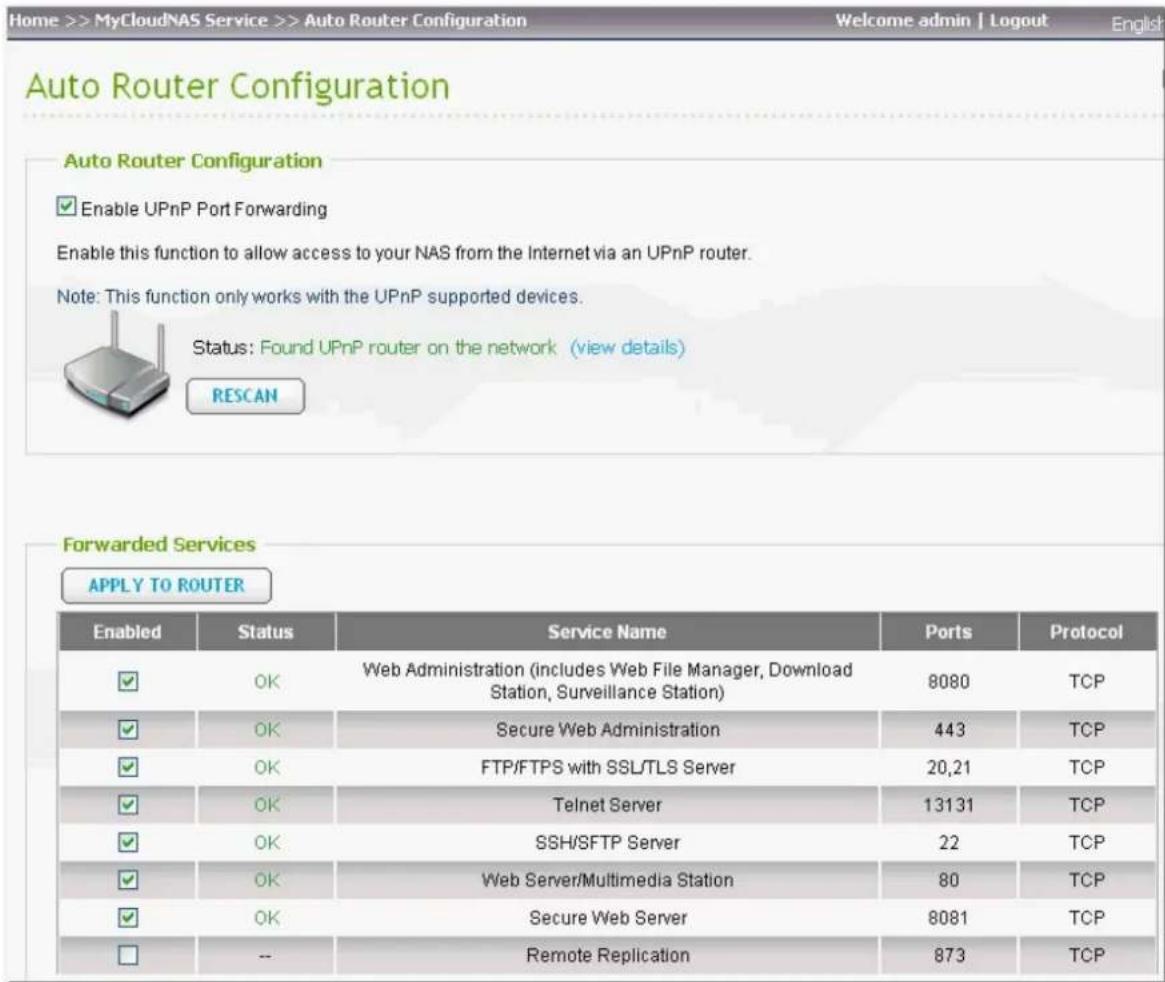
Task: Toggle Secure Web Server checkbox
Action: [128, 917]
